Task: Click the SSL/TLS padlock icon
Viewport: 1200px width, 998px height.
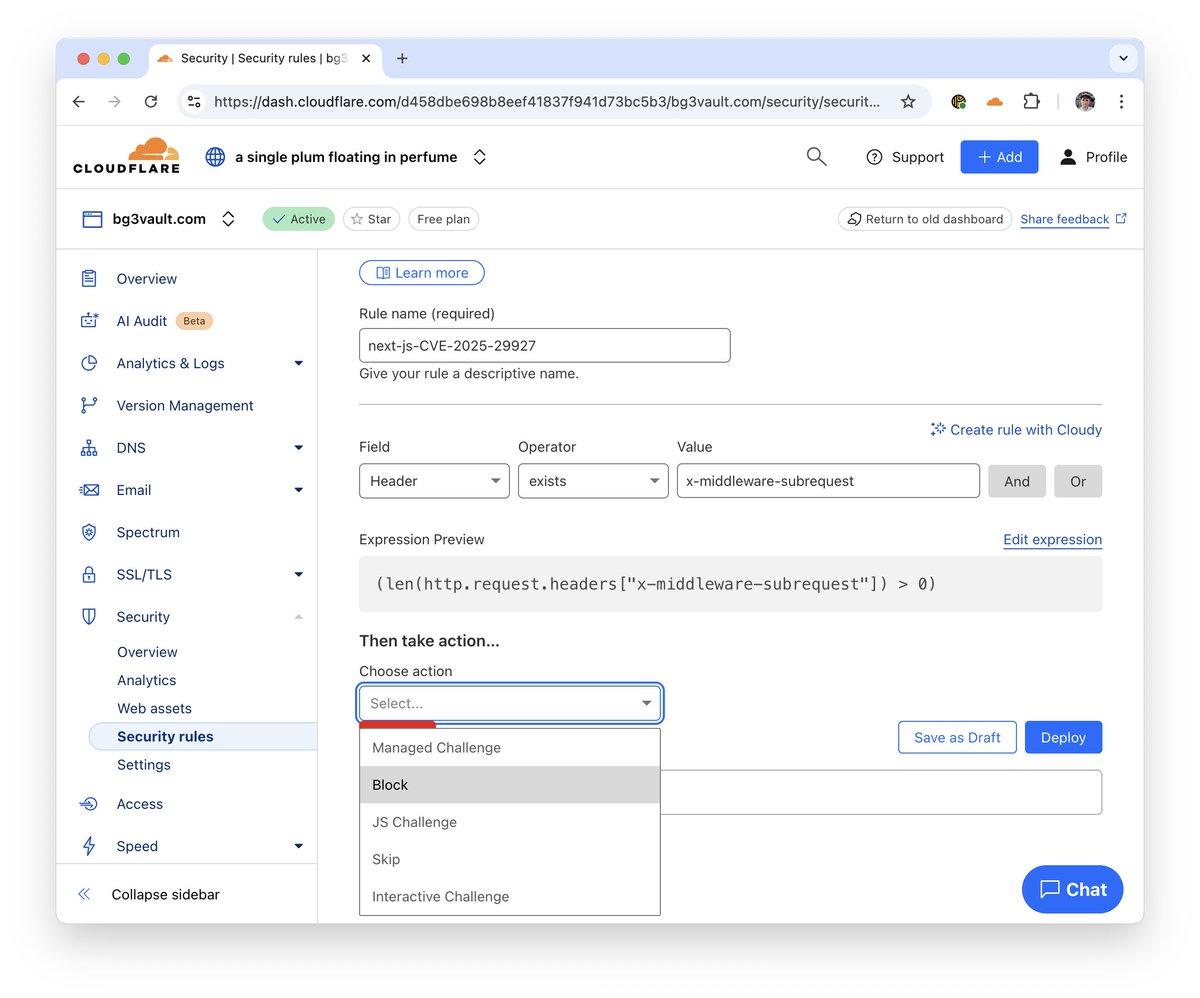Action: (x=89, y=575)
